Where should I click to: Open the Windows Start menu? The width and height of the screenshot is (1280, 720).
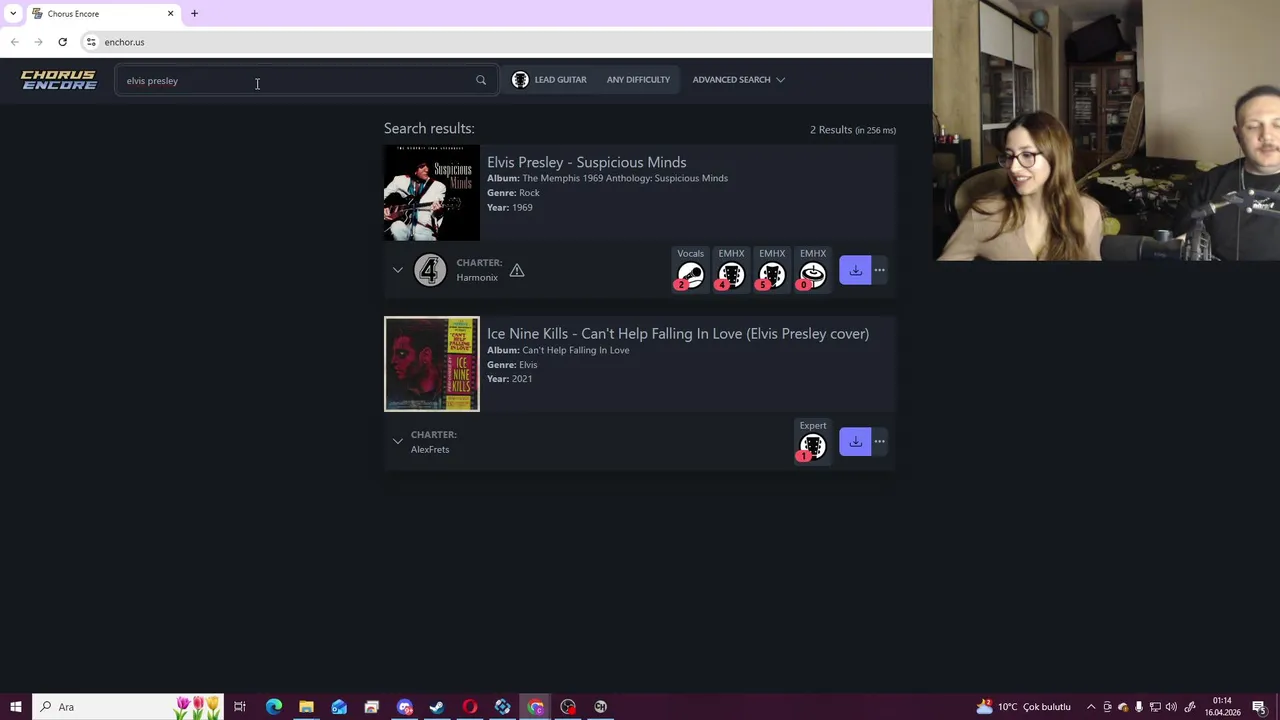coord(16,707)
